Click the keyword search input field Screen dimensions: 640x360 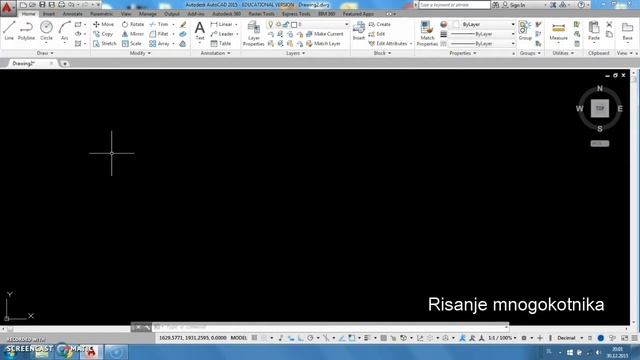pyautogui.click(x=454, y=5)
